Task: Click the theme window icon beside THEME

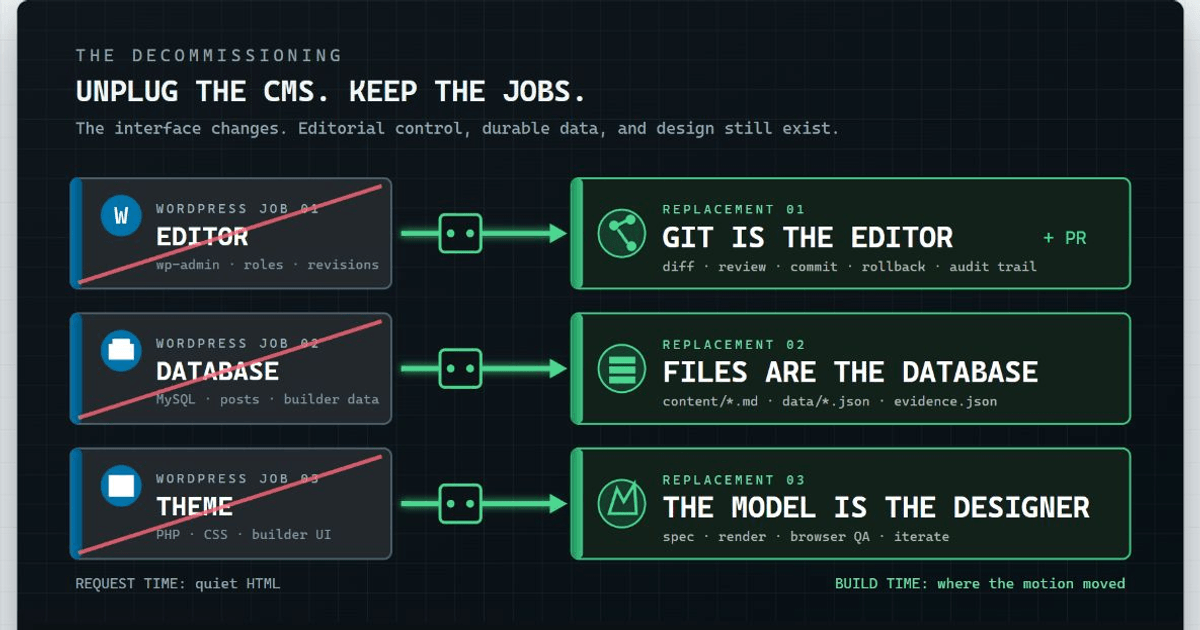Action: pyautogui.click(x=122, y=486)
